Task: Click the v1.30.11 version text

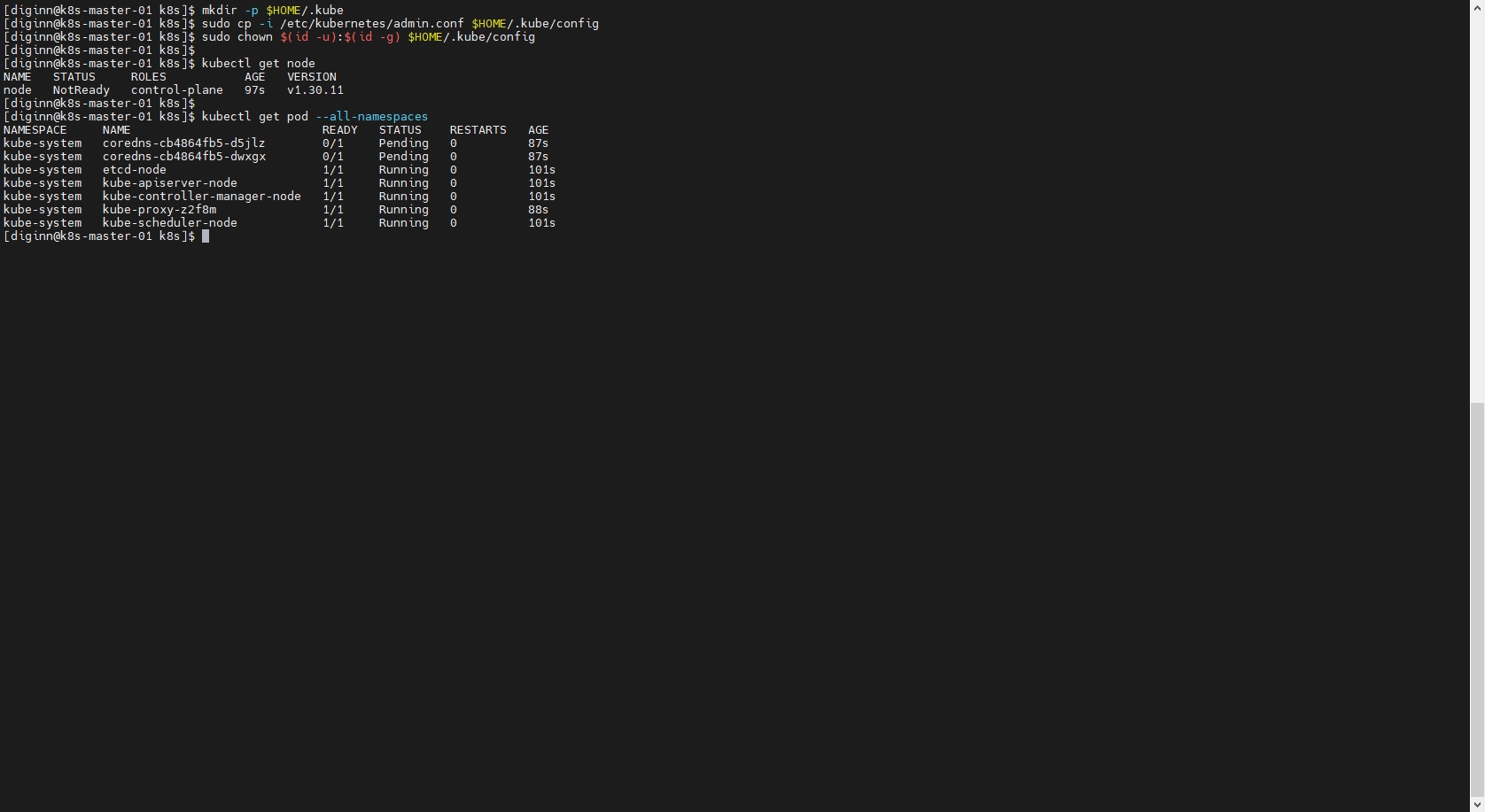Action: 315,90
